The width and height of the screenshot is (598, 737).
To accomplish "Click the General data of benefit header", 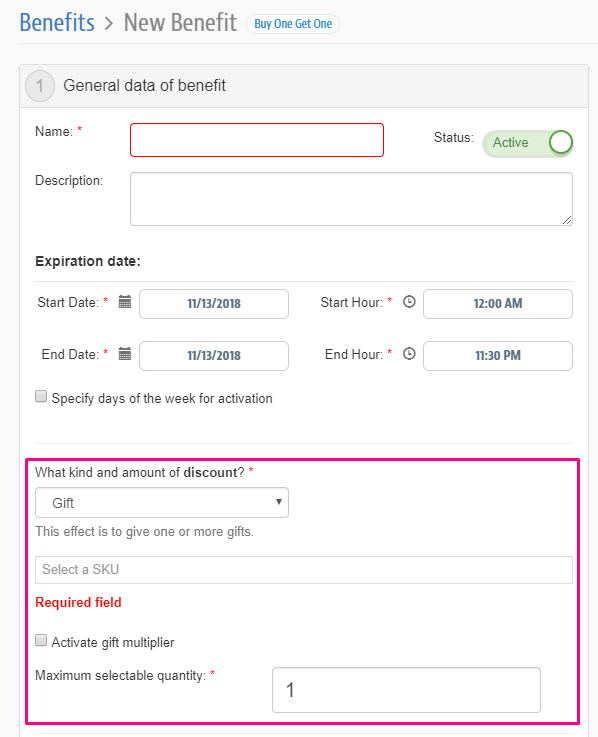I will click(144, 86).
